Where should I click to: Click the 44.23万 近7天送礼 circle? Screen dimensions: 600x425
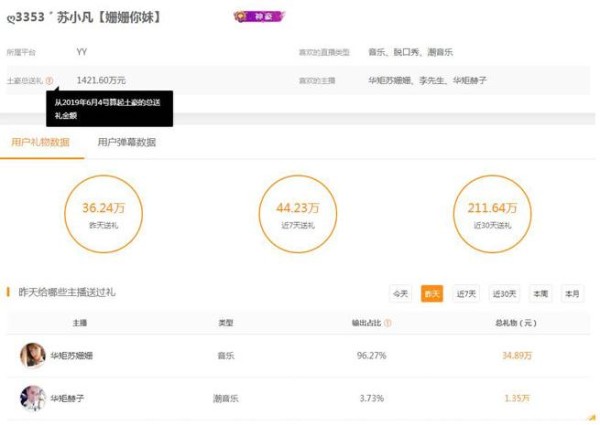[x=298, y=214]
